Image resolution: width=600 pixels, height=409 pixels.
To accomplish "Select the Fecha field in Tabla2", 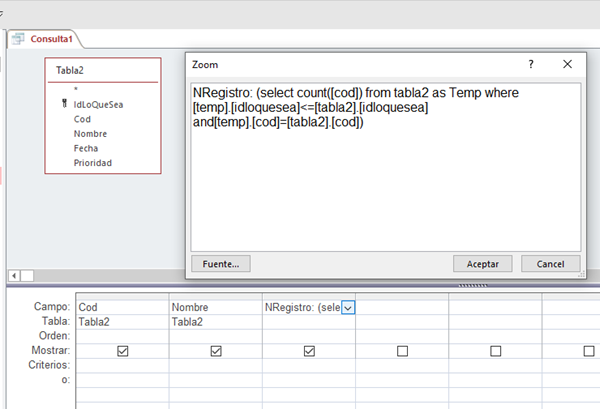I will pos(86,148).
